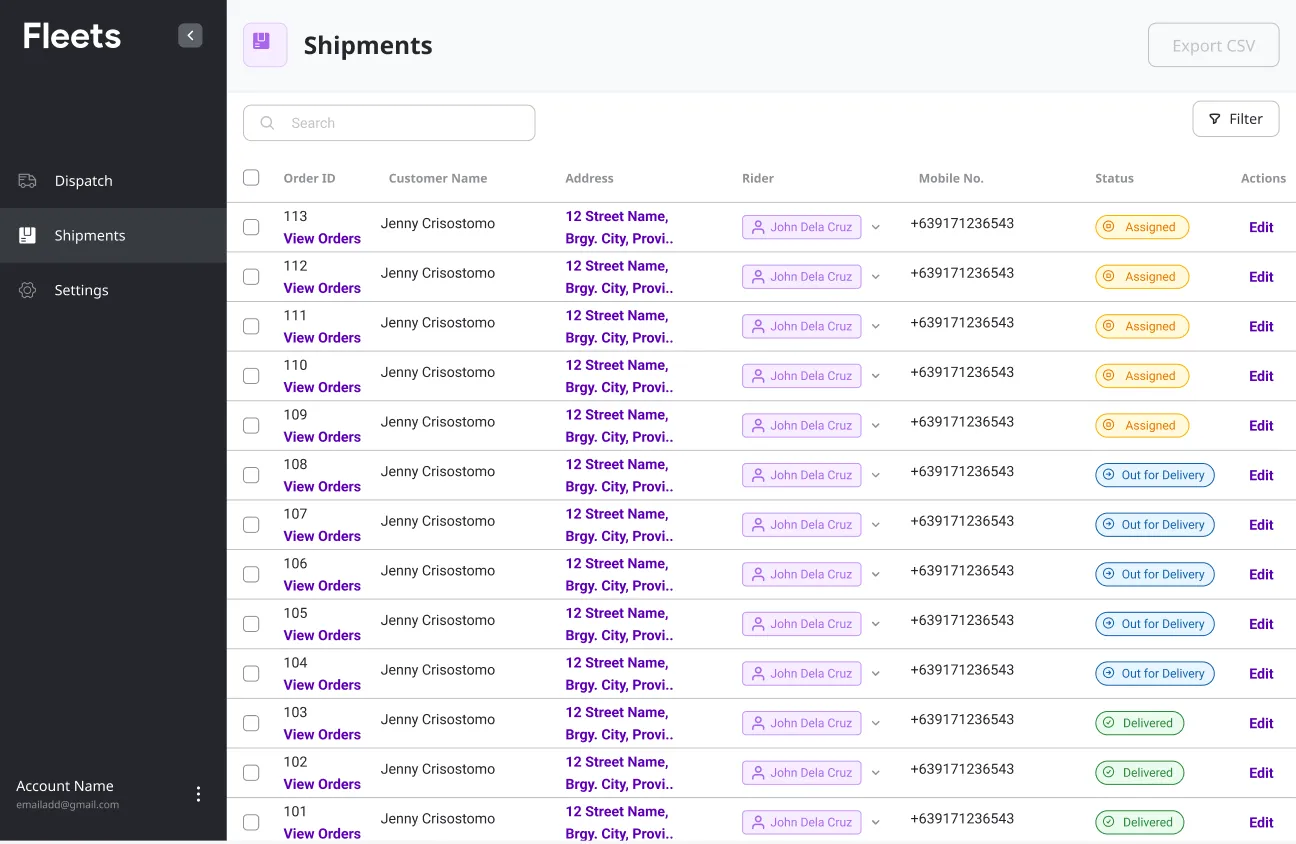1296x844 pixels.
Task: Click the Status column header
Action: (1114, 178)
